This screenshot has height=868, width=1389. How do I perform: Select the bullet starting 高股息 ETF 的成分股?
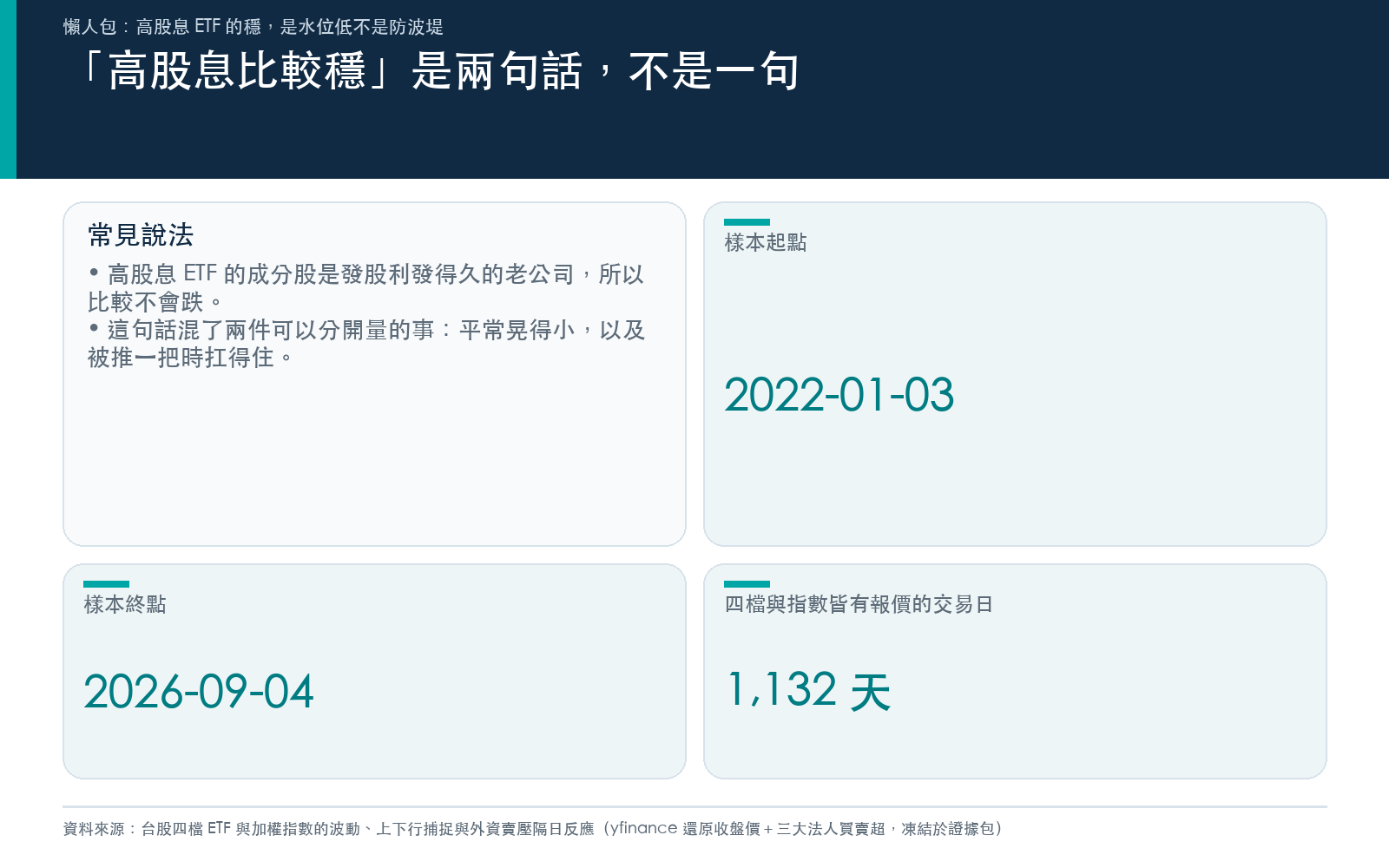[x=366, y=288]
